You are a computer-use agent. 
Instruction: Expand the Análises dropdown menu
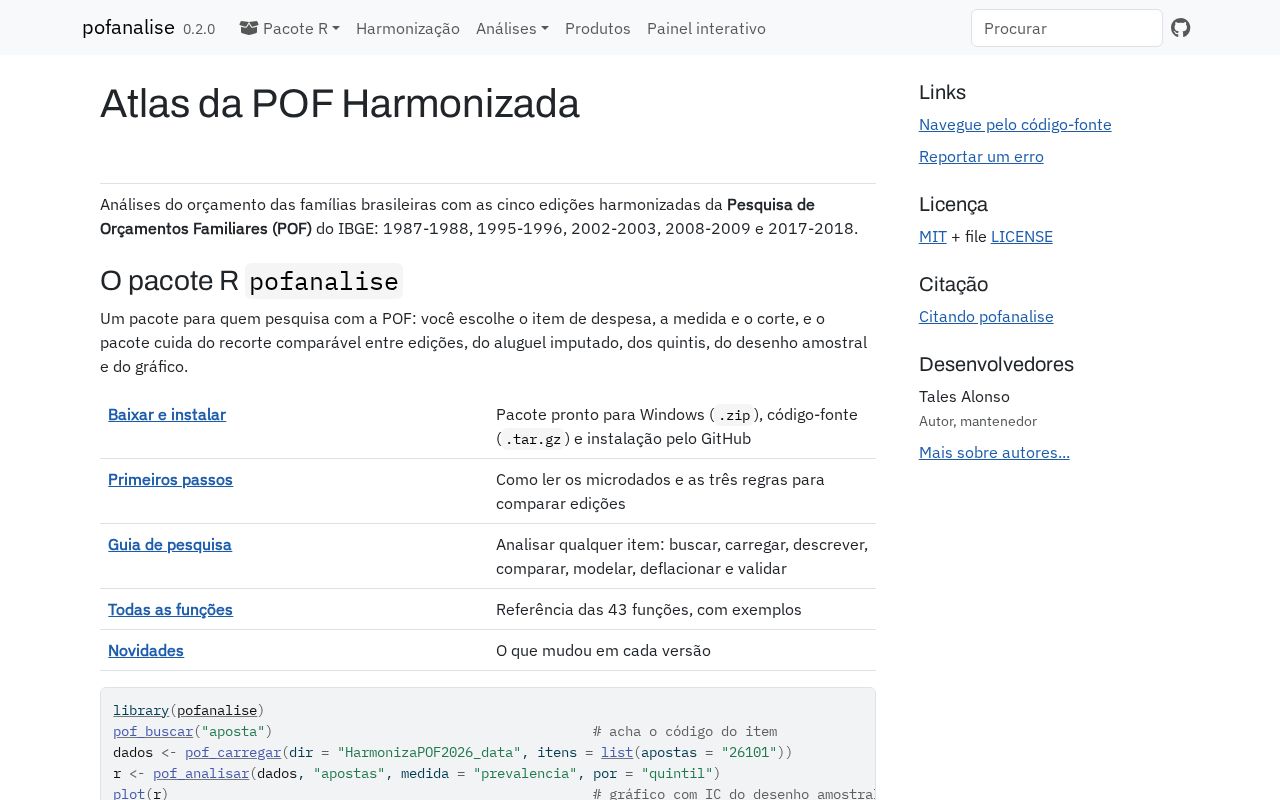coord(512,28)
